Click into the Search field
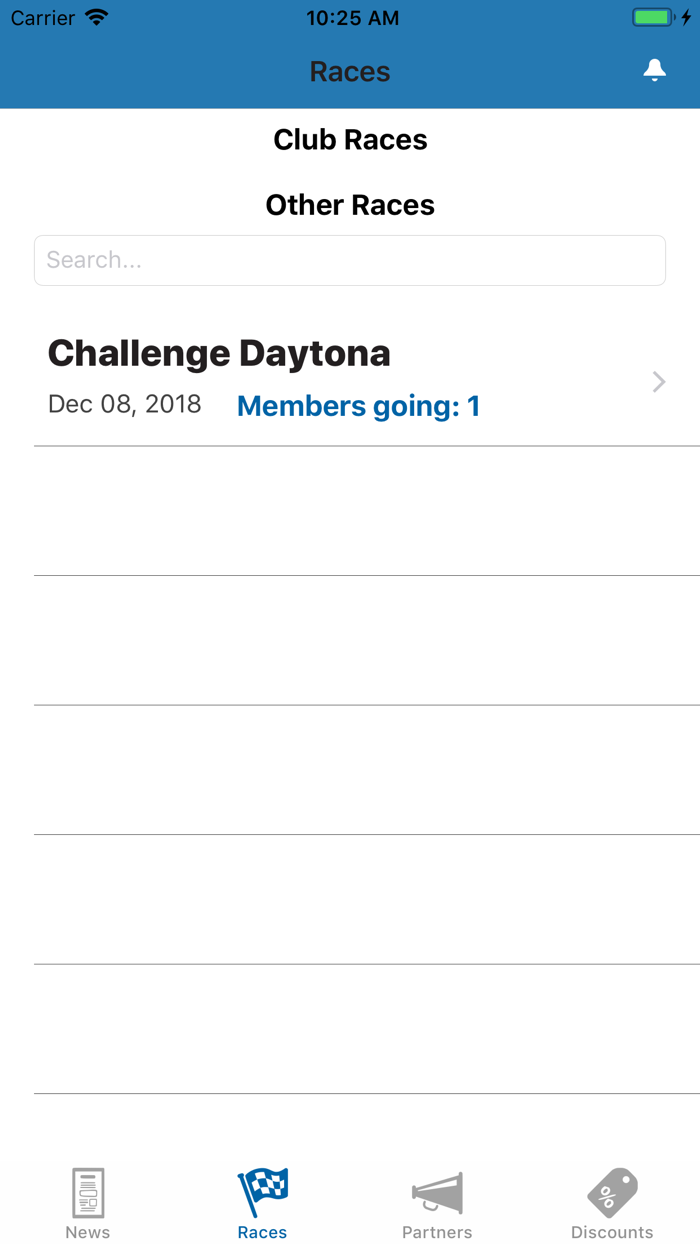Screen dimensions: 700x1244 tap(350, 260)
